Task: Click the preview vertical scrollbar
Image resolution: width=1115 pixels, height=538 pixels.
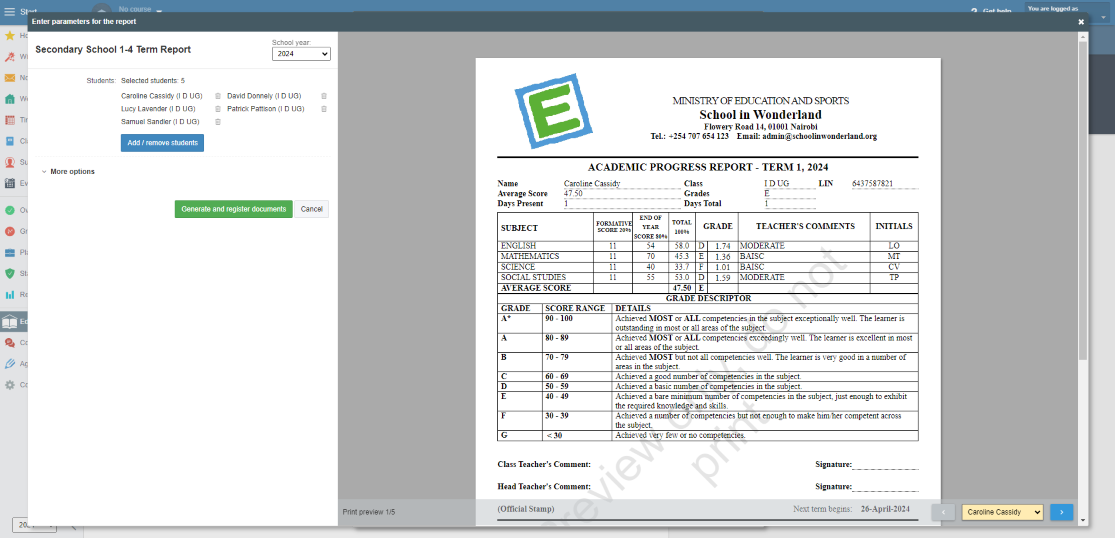Action: 1083,200
